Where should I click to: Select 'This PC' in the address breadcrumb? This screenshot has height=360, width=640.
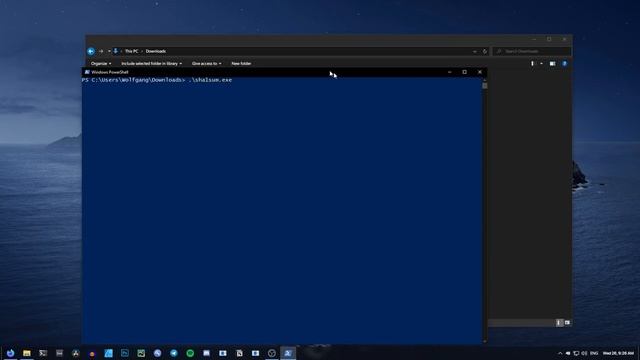[131, 51]
